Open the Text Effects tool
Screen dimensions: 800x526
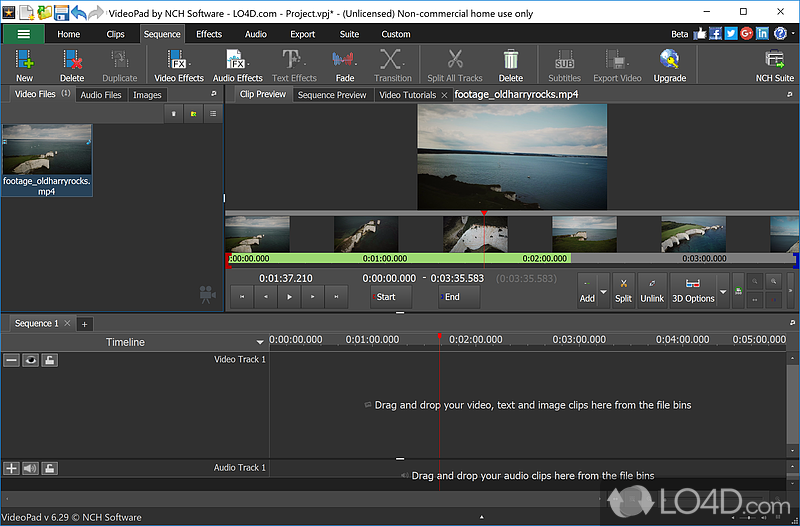click(294, 65)
